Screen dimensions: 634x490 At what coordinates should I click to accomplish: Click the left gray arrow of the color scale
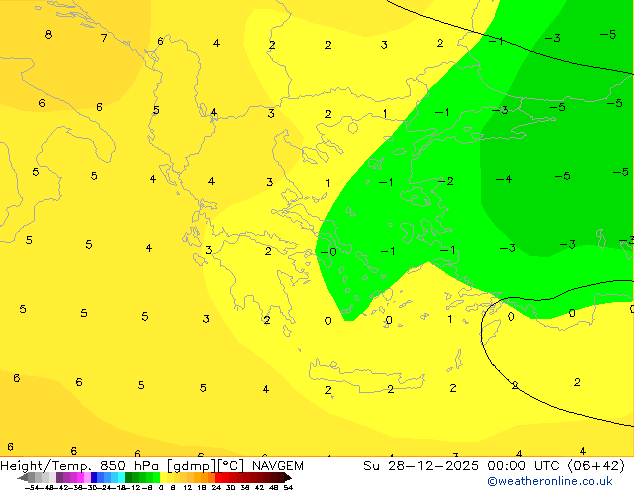23,477
